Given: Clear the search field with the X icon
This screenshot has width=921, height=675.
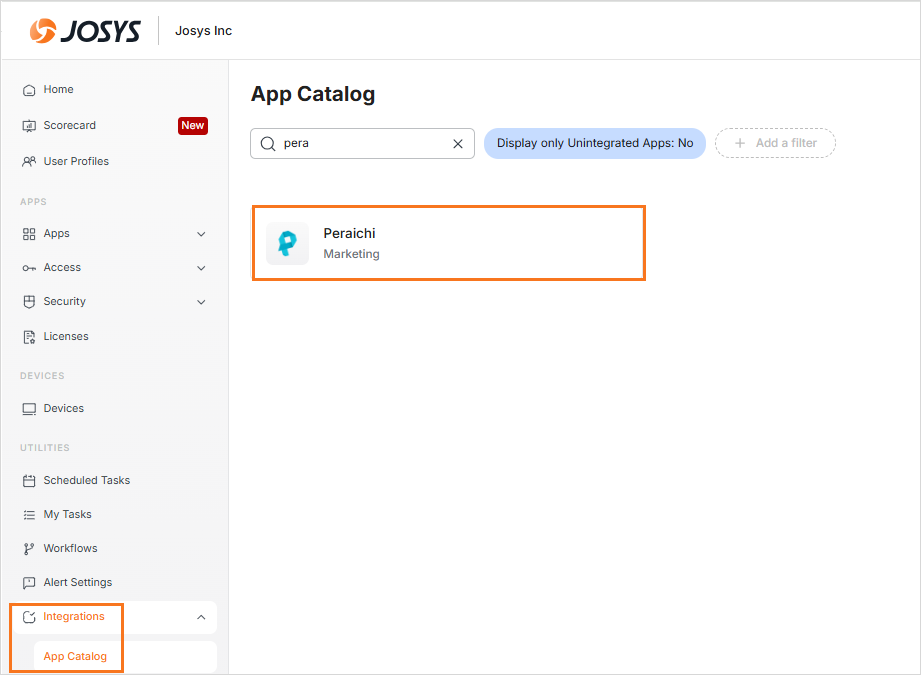Looking at the screenshot, I should click(x=458, y=144).
